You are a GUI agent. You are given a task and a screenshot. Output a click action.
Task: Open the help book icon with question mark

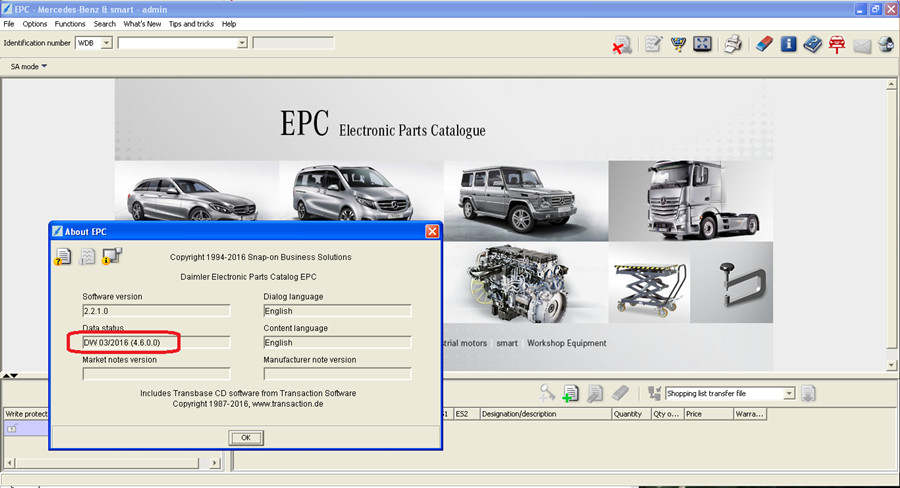[812, 44]
